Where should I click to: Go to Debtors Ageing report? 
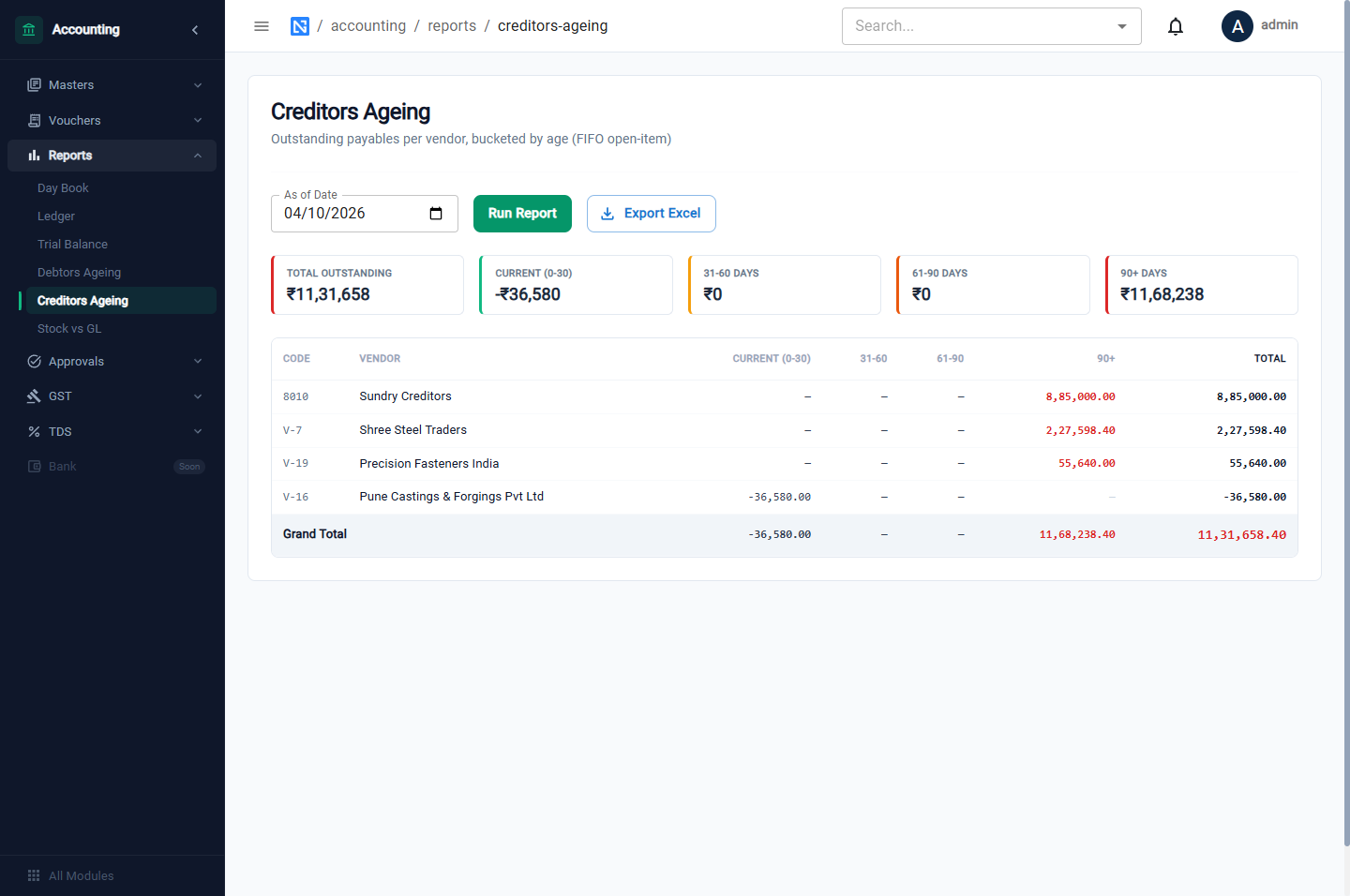[x=79, y=273]
